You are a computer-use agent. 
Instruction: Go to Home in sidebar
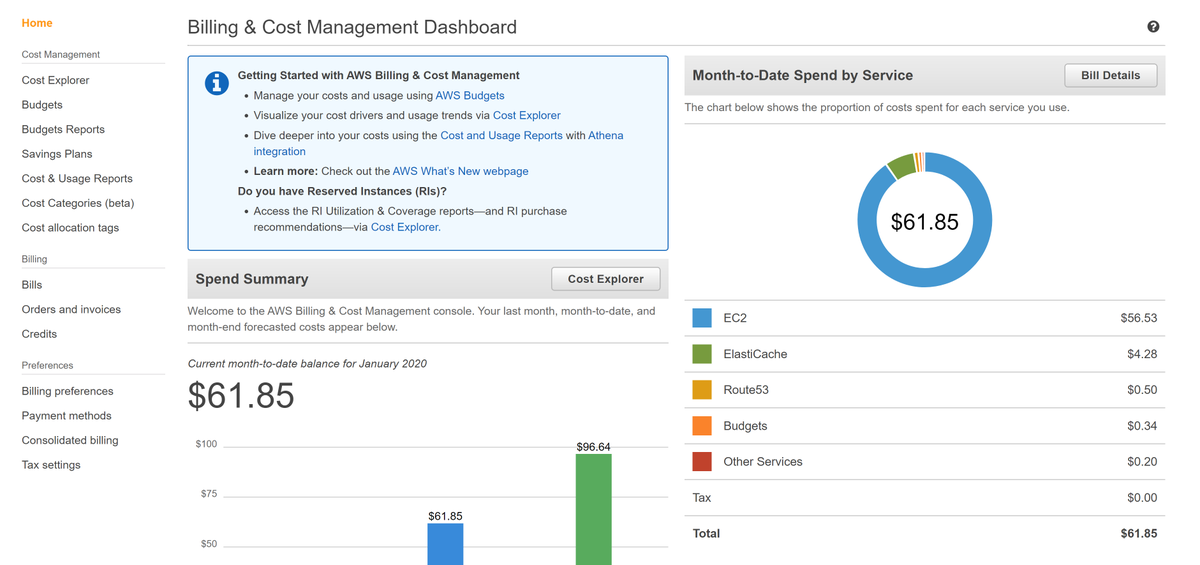tap(37, 23)
